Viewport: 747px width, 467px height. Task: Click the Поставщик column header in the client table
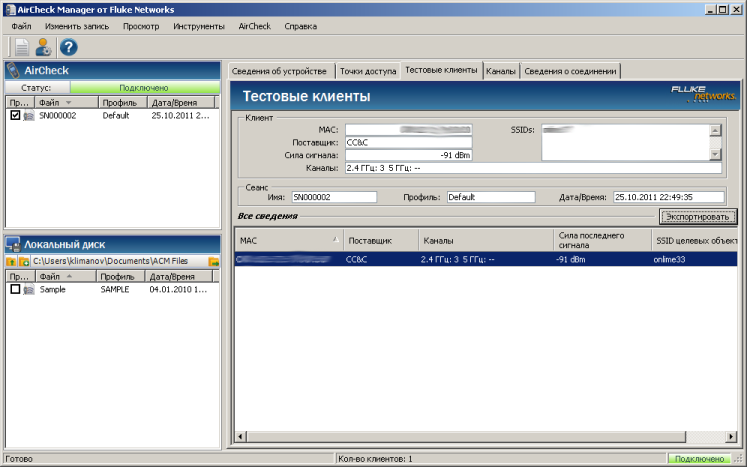pos(380,240)
